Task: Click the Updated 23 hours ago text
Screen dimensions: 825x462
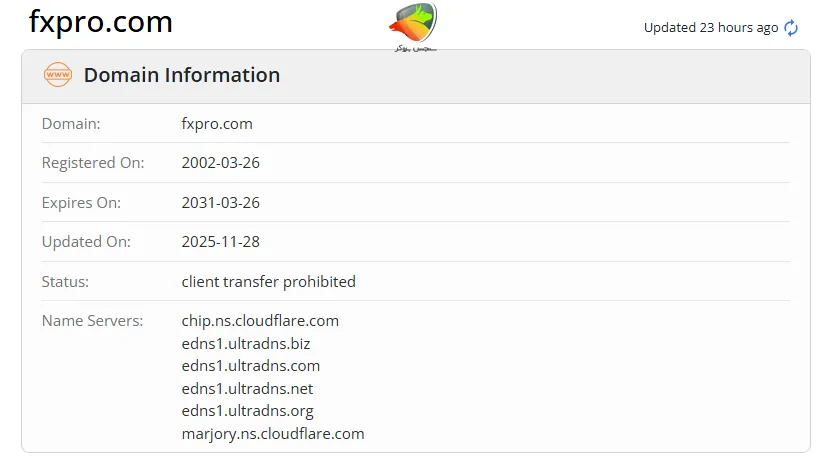Action: (710, 28)
